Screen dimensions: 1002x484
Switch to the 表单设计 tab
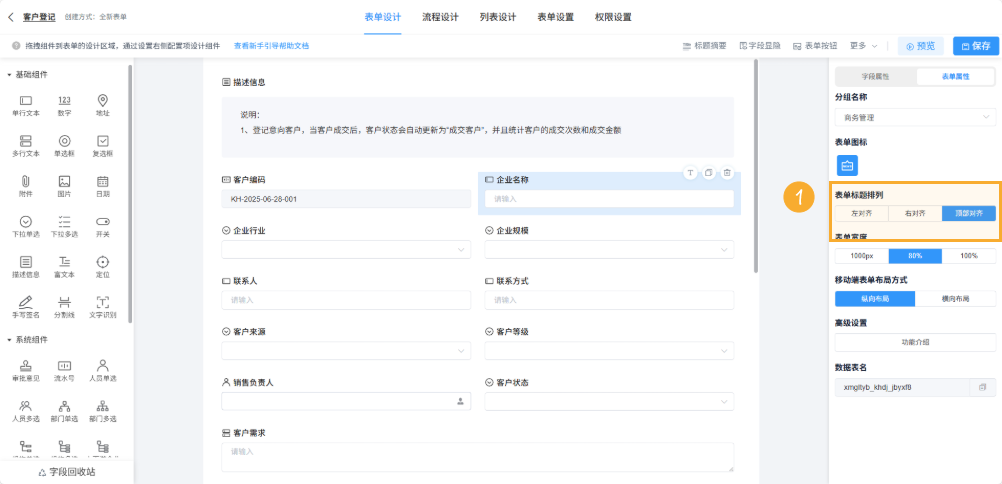pyautogui.click(x=383, y=17)
